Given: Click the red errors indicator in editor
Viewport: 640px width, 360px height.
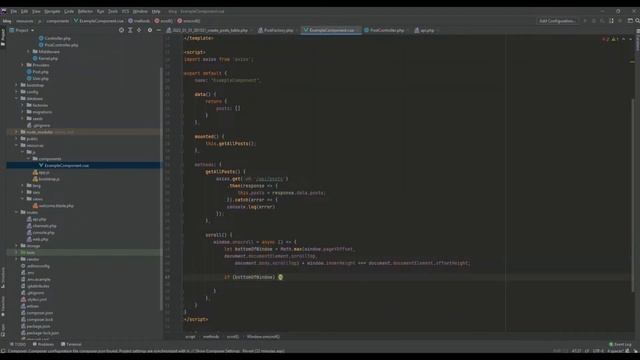Looking at the screenshot, I should point(605,39).
